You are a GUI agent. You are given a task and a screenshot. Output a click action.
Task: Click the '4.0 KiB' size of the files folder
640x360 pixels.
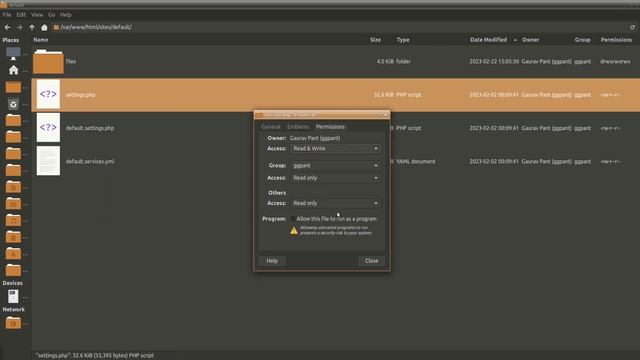(385, 62)
